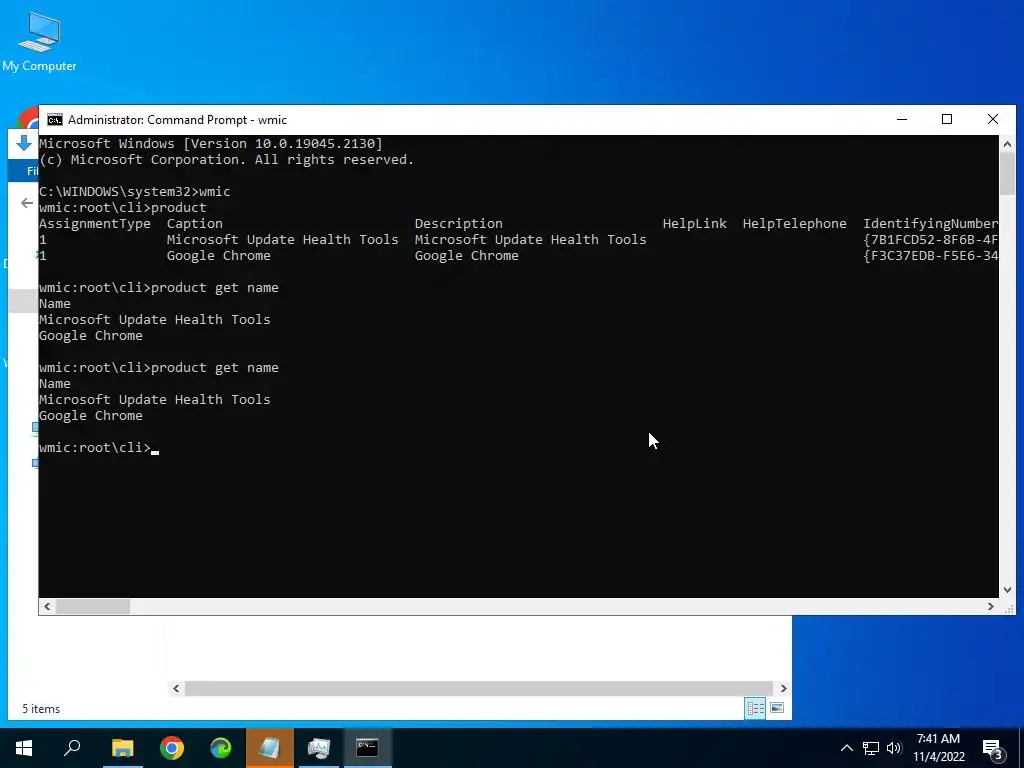Click the Caption column header text
Viewport: 1024px width, 768px height.
(195, 224)
